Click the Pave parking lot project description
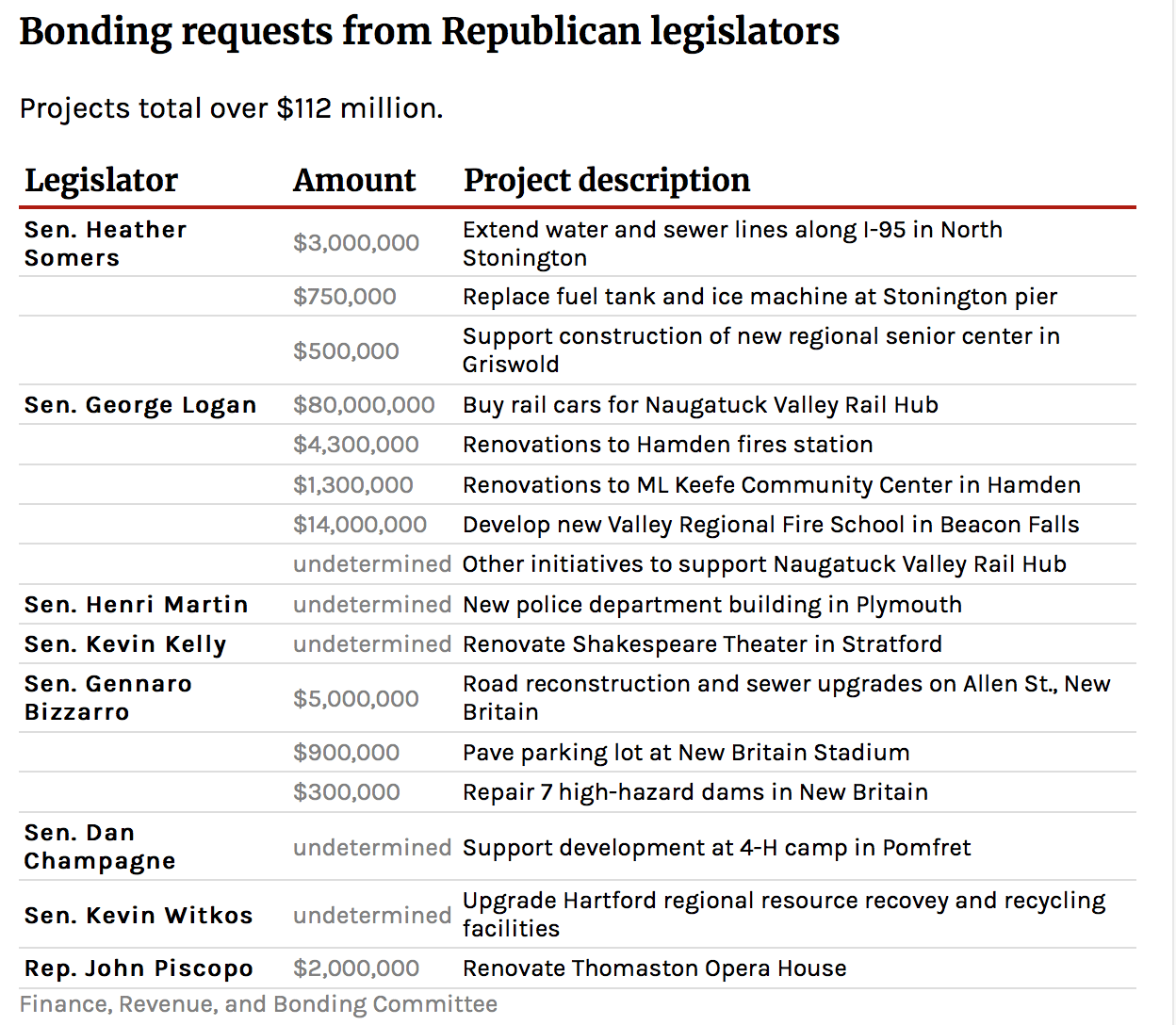 (686, 753)
